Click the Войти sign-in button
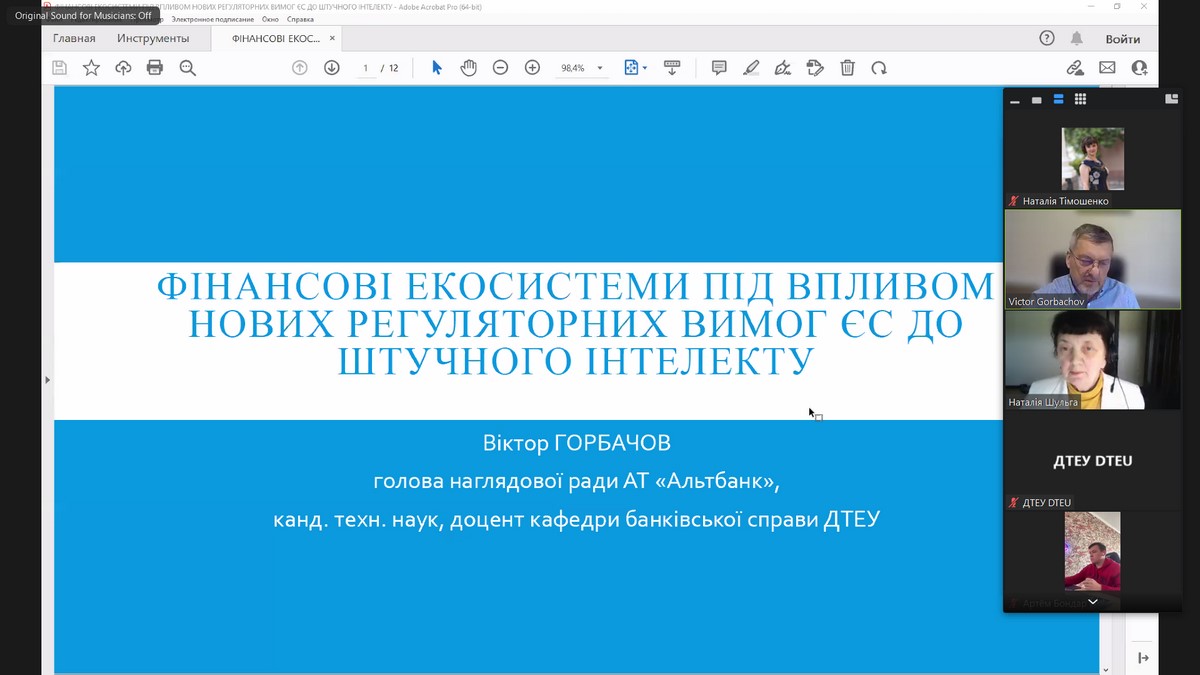This screenshot has height=675, width=1200. point(1122,39)
